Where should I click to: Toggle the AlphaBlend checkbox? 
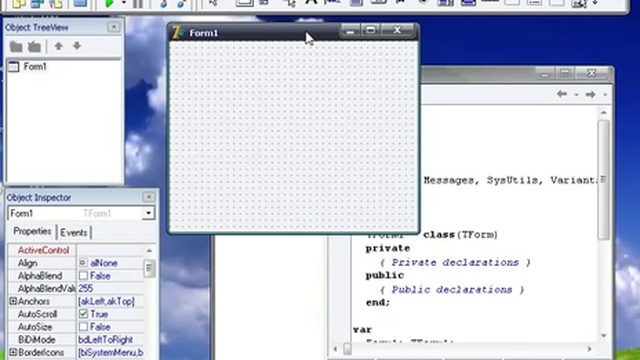tap(83, 276)
